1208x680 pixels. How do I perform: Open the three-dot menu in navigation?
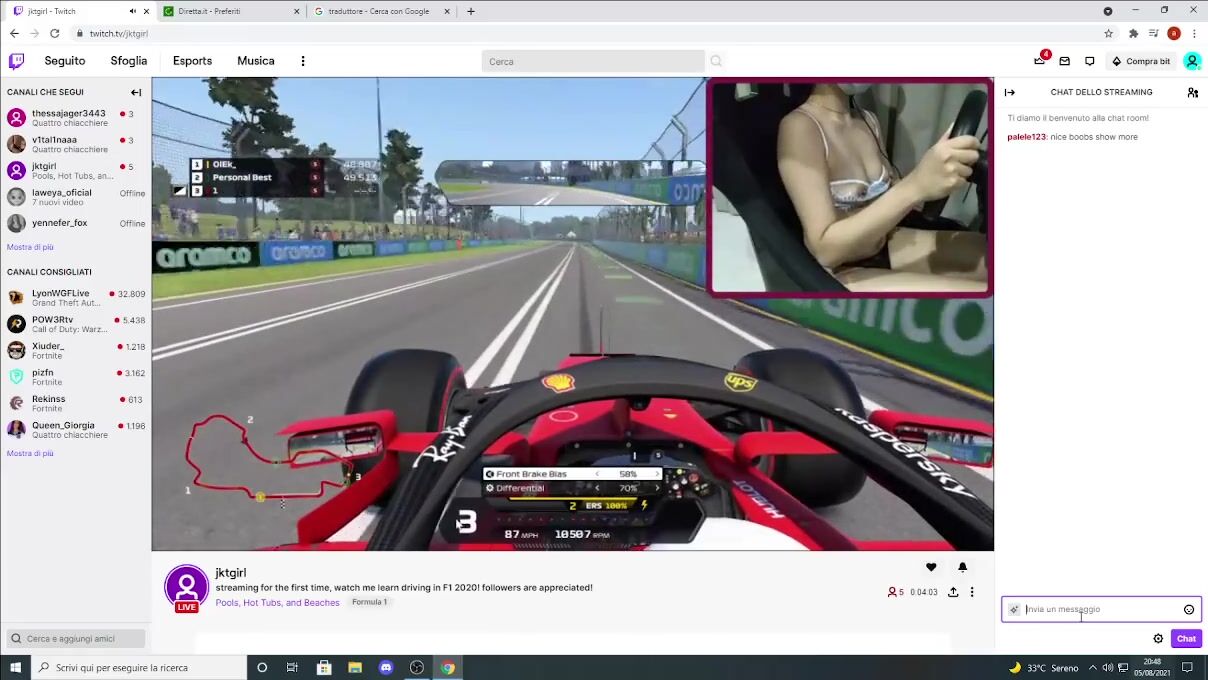click(303, 61)
